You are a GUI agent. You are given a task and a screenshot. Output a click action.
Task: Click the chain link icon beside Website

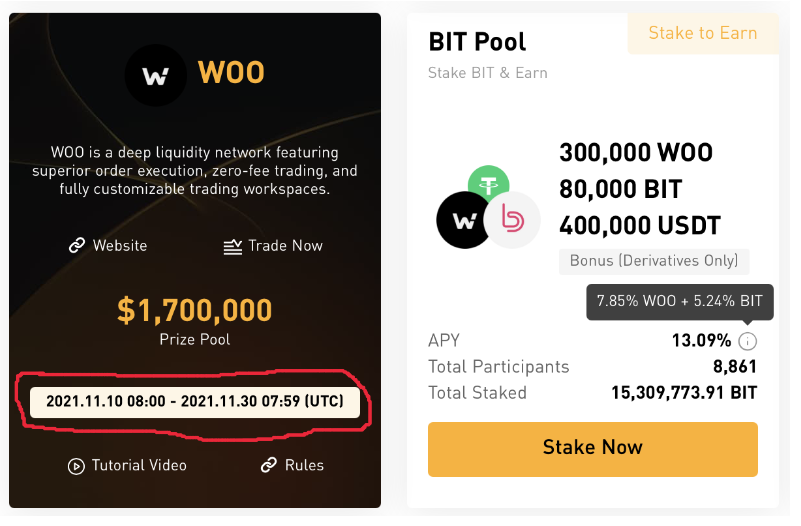[x=76, y=245]
